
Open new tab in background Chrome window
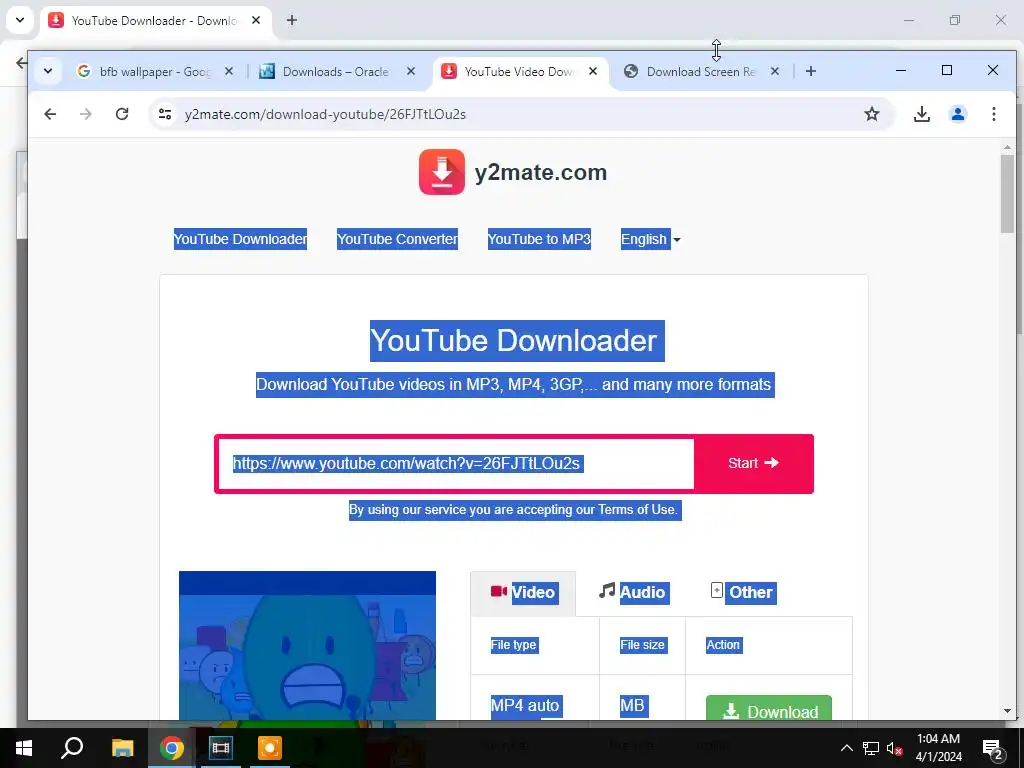coord(292,20)
